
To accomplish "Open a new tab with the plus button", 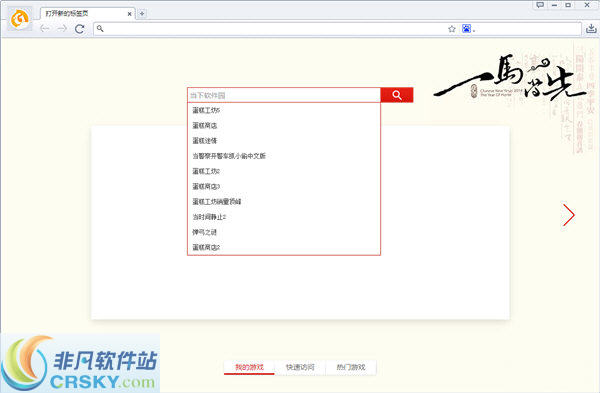I will [142, 13].
